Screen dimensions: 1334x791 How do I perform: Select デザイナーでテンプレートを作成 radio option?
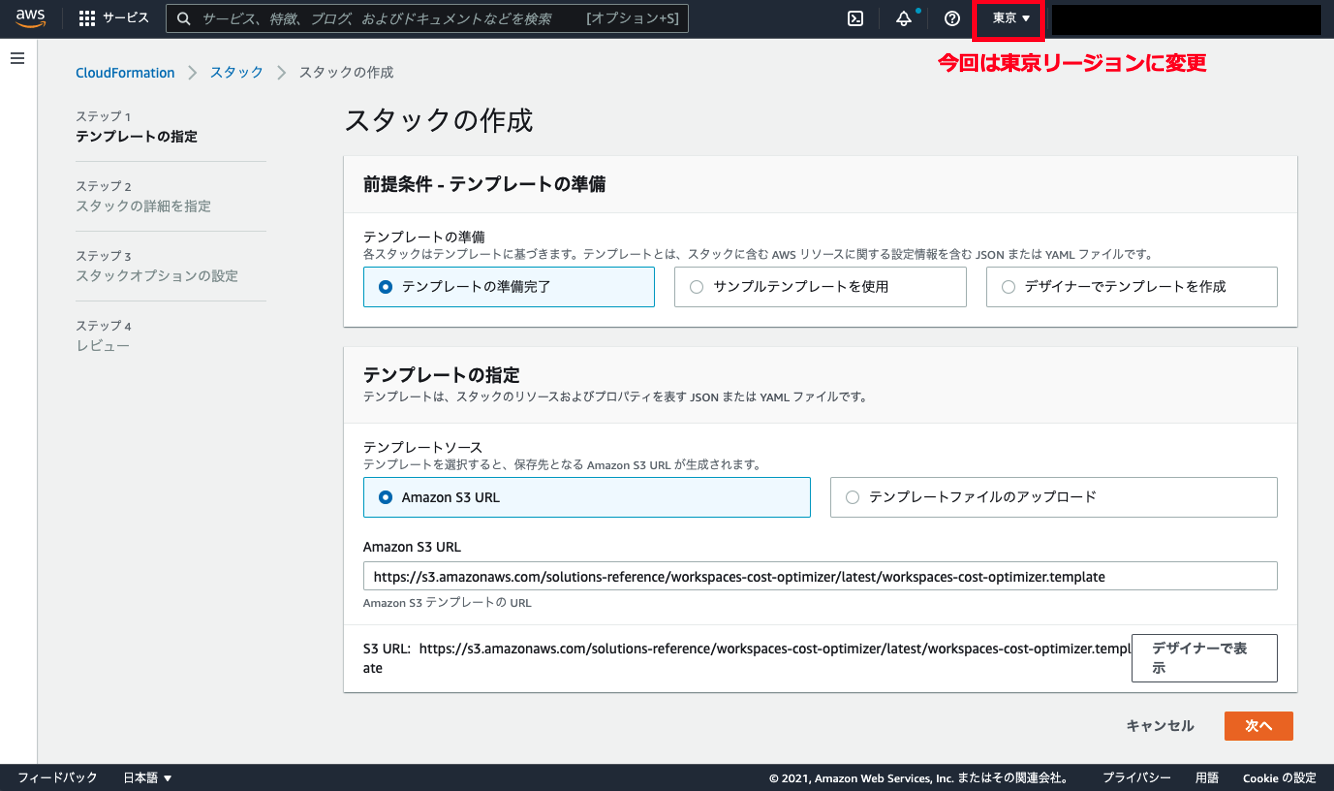(1131, 287)
